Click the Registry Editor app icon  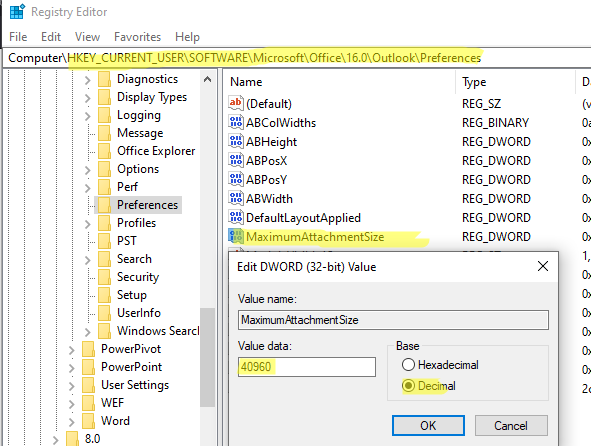pos(17,11)
